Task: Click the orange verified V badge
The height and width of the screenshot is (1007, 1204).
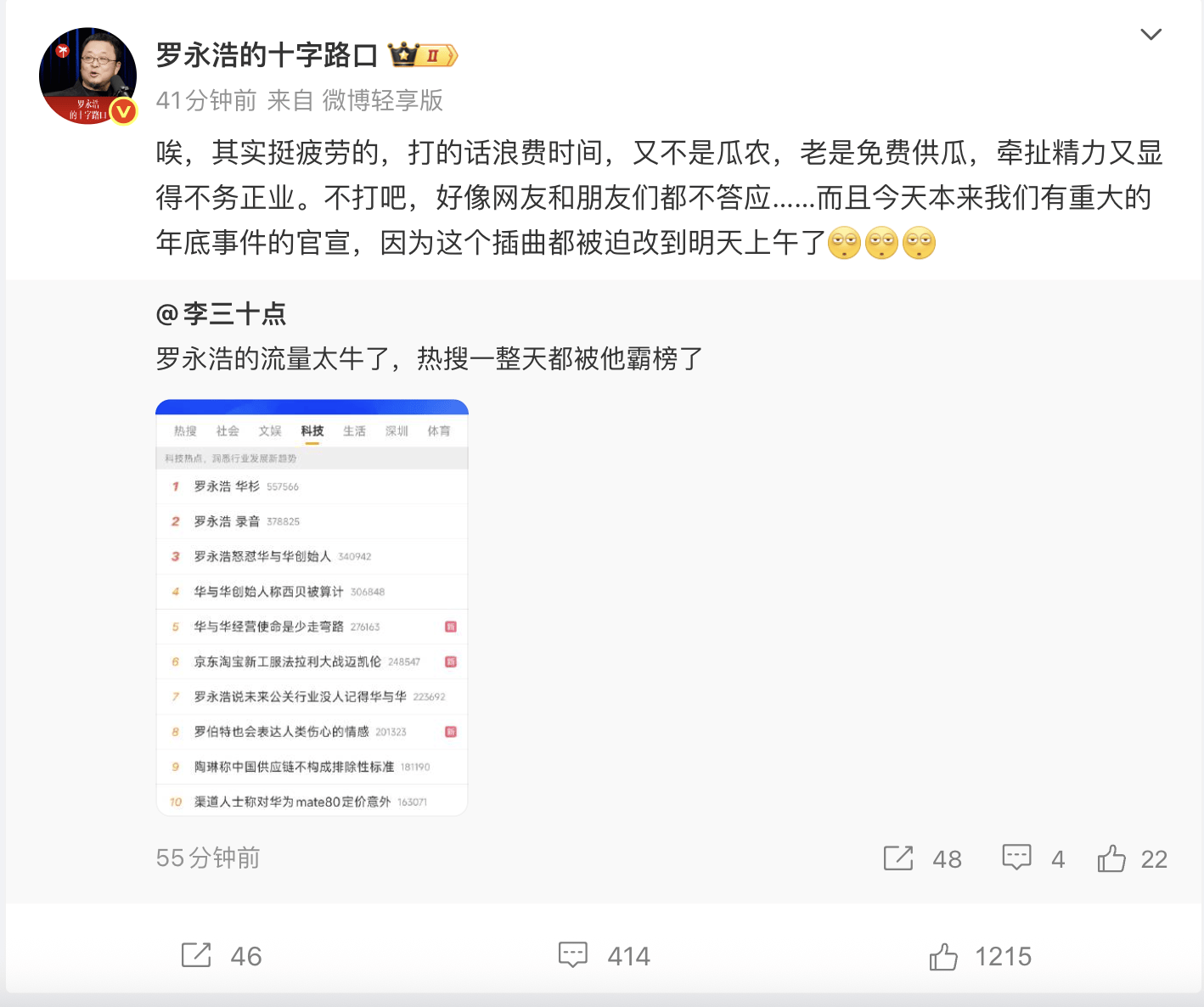Action: click(x=123, y=111)
